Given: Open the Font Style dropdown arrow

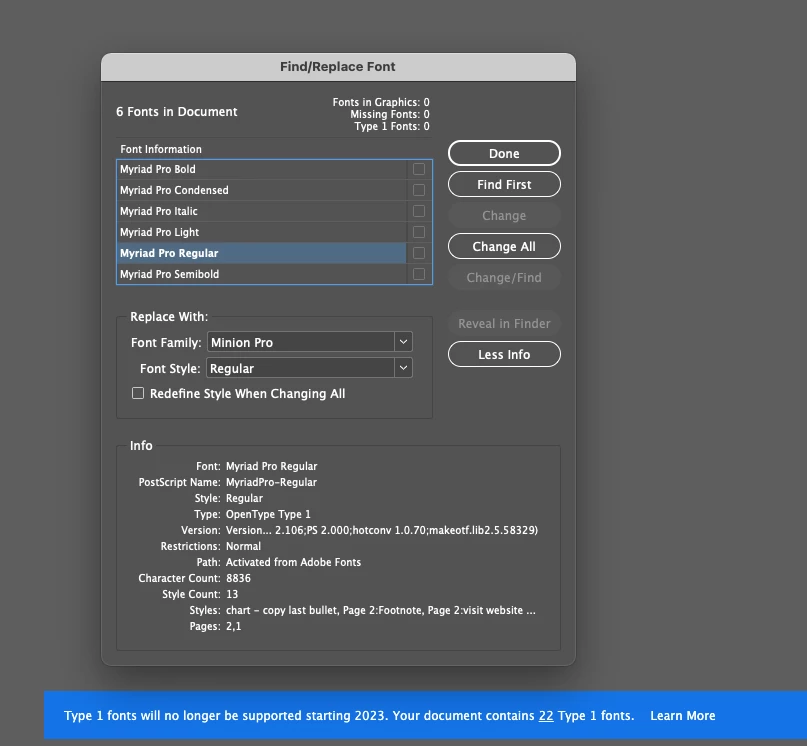Looking at the screenshot, I should 404,368.
